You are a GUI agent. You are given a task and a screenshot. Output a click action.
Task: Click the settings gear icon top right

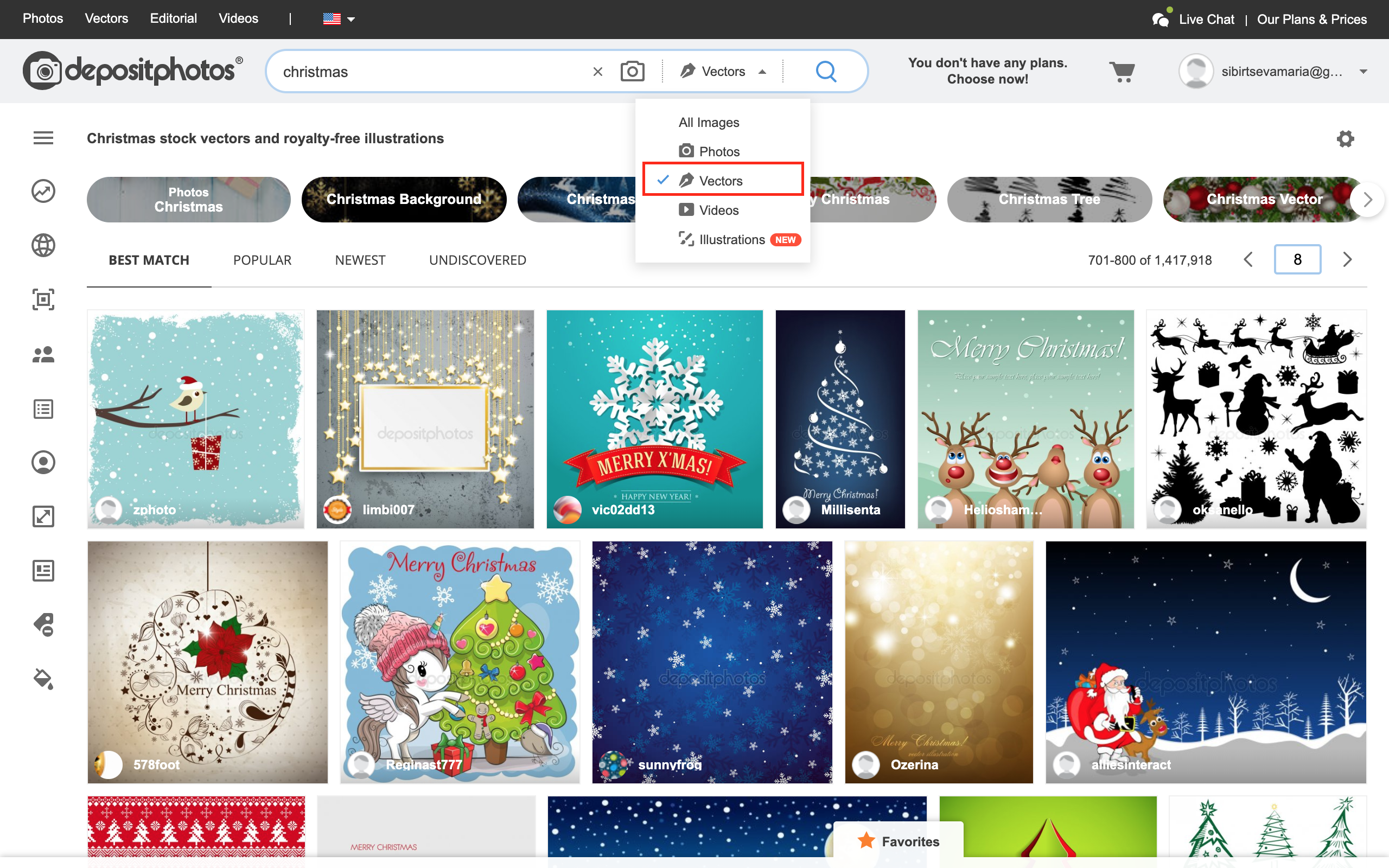(x=1346, y=139)
